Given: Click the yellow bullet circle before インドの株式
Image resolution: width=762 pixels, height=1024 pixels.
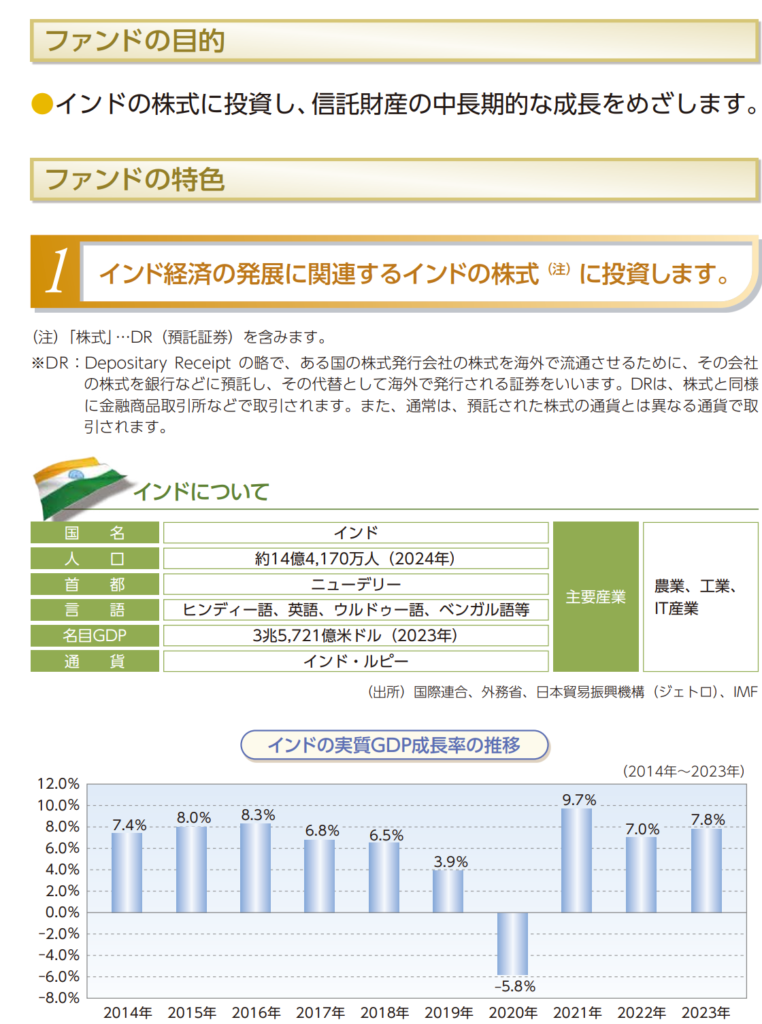Looking at the screenshot, I should [x=41, y=103].
